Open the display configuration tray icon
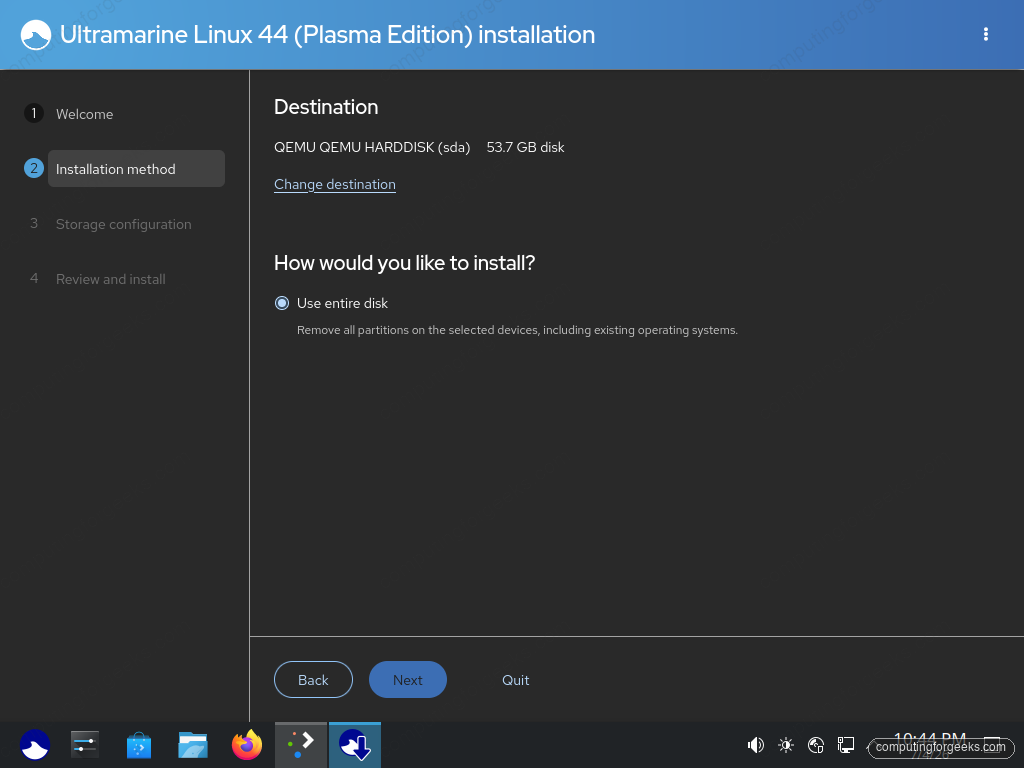Viewport: 1024px width, 768px height. tap(846, 744)
